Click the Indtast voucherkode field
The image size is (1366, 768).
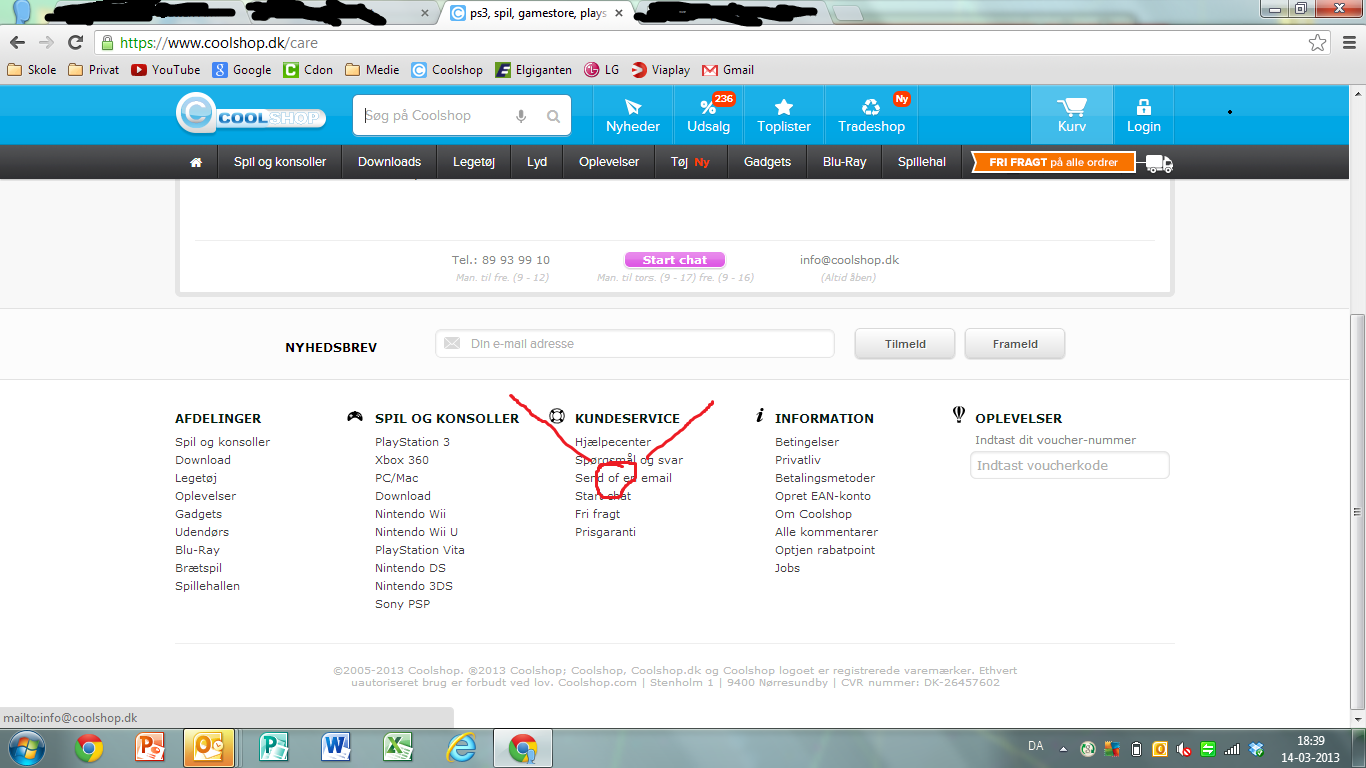click(x=1070, y=465)
